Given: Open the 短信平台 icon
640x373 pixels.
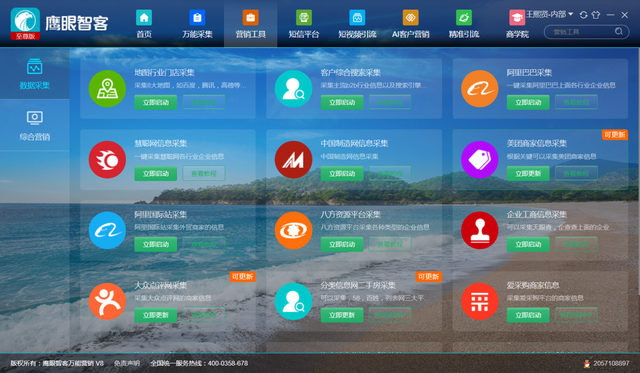Looking at the screenshot, I should (x=304, y=18).
